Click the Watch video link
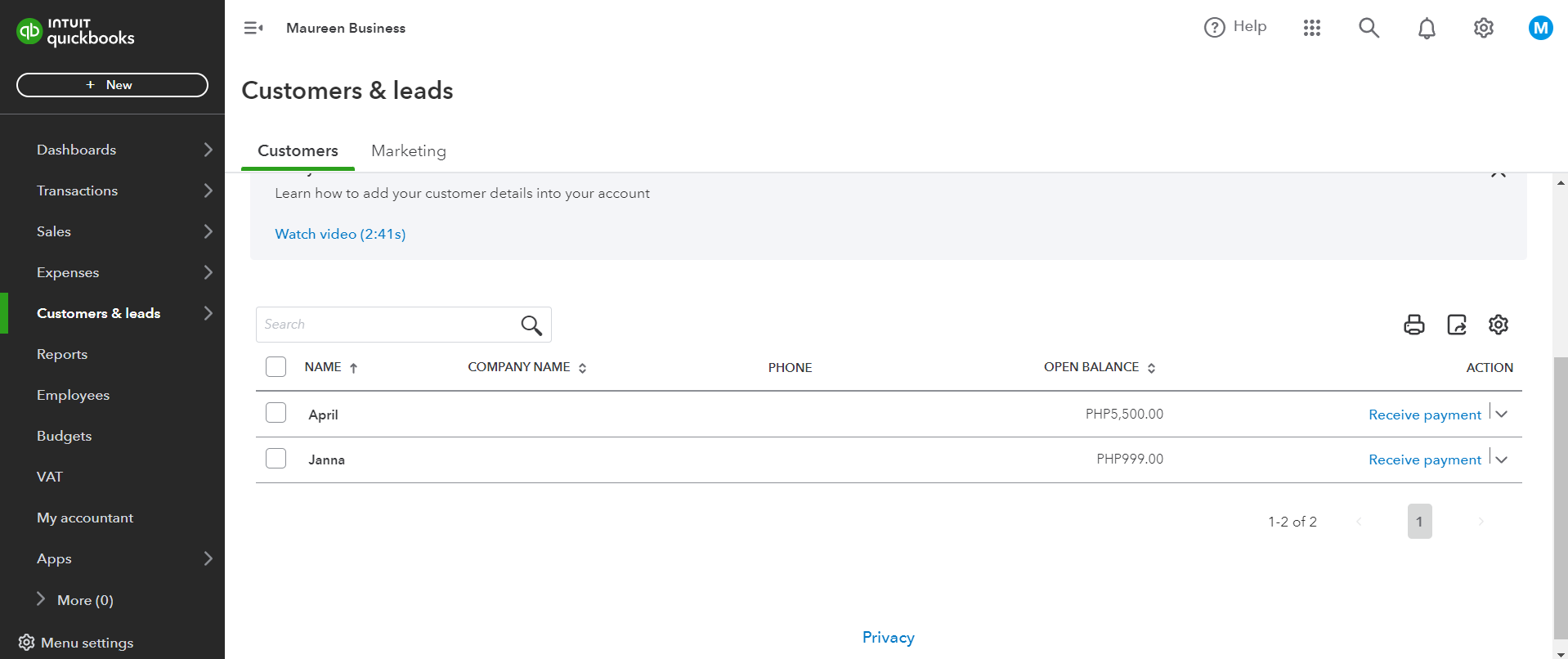 coord(340,234)
